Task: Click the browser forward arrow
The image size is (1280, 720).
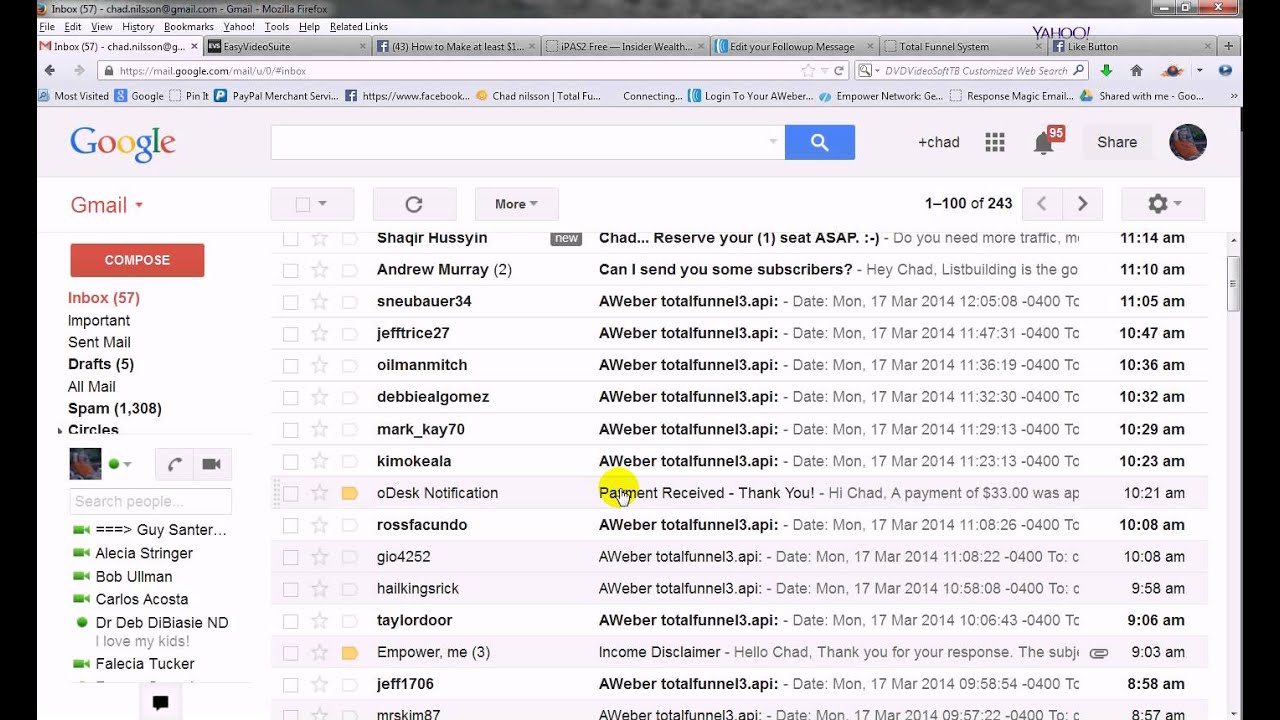Action: [x=79, y=70]
